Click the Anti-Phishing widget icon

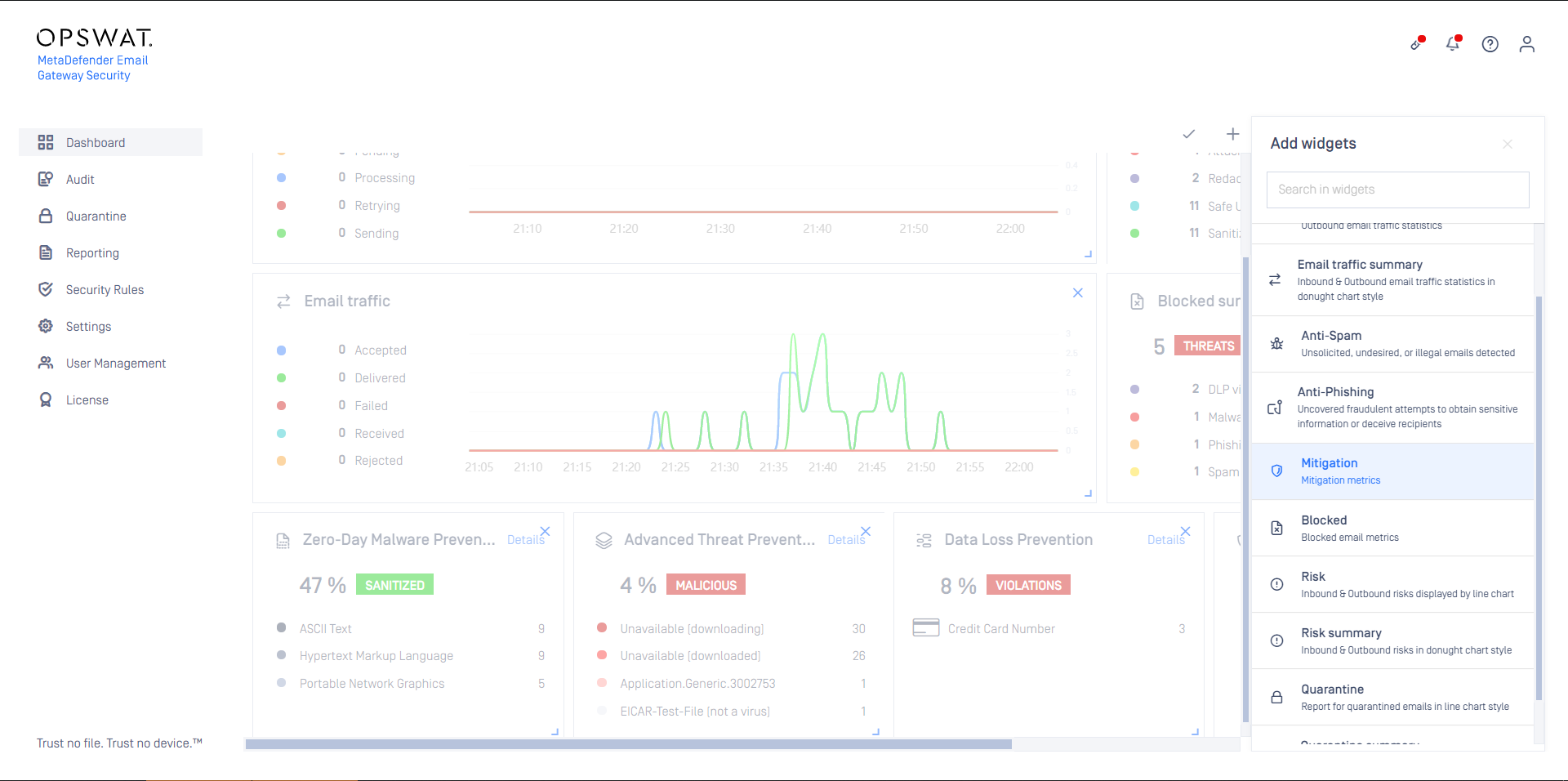pos(1275,407)
